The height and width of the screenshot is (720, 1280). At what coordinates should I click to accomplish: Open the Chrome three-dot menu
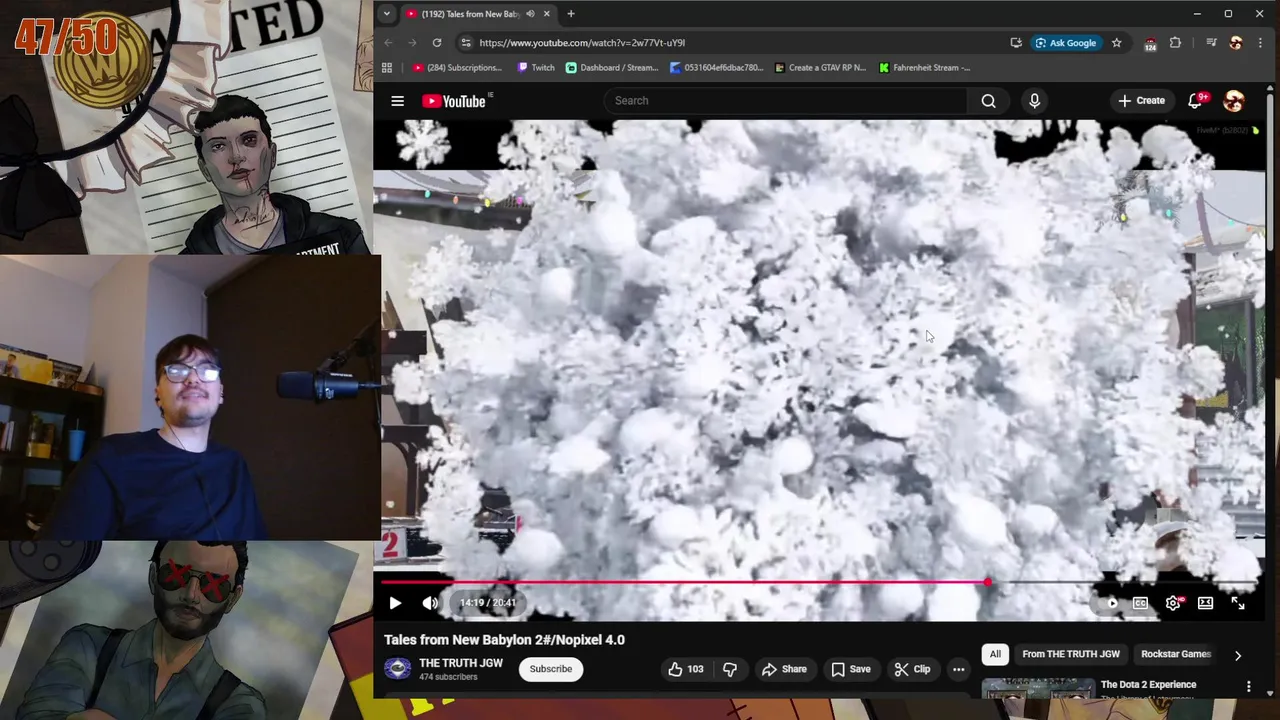pyautogui.click(x=1260, y=43)
